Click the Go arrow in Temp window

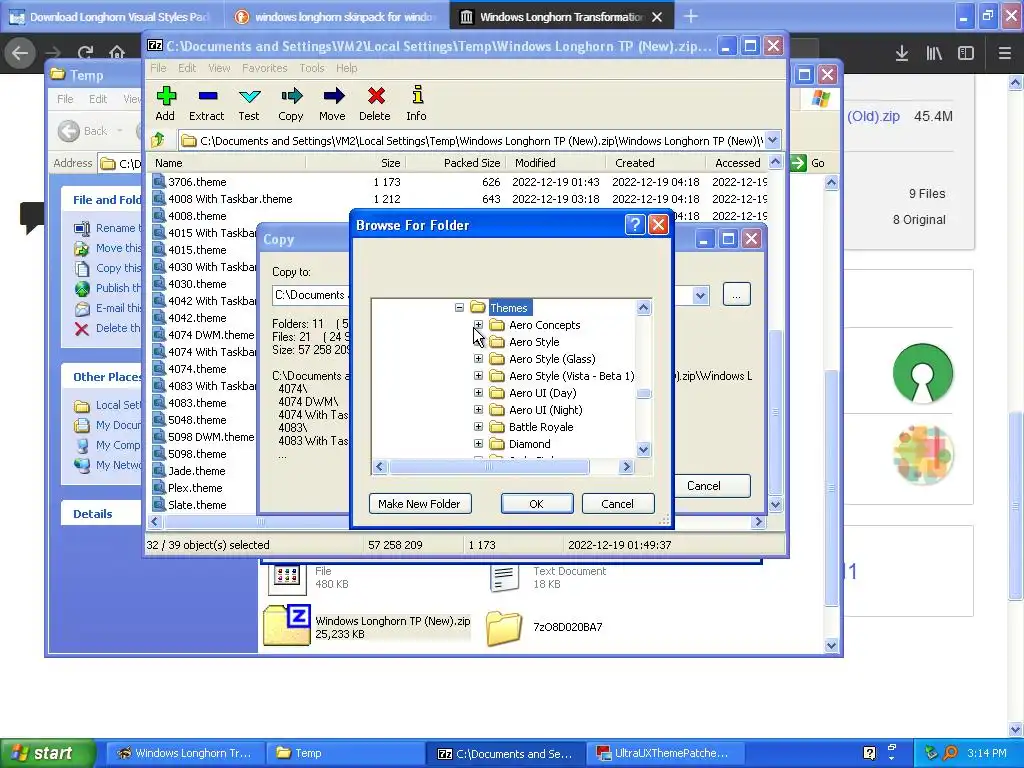point(799,163)
